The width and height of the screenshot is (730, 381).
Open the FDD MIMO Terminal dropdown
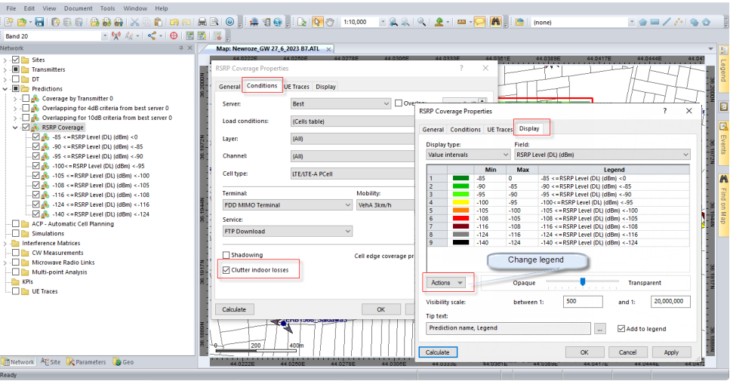pos(287,205)
